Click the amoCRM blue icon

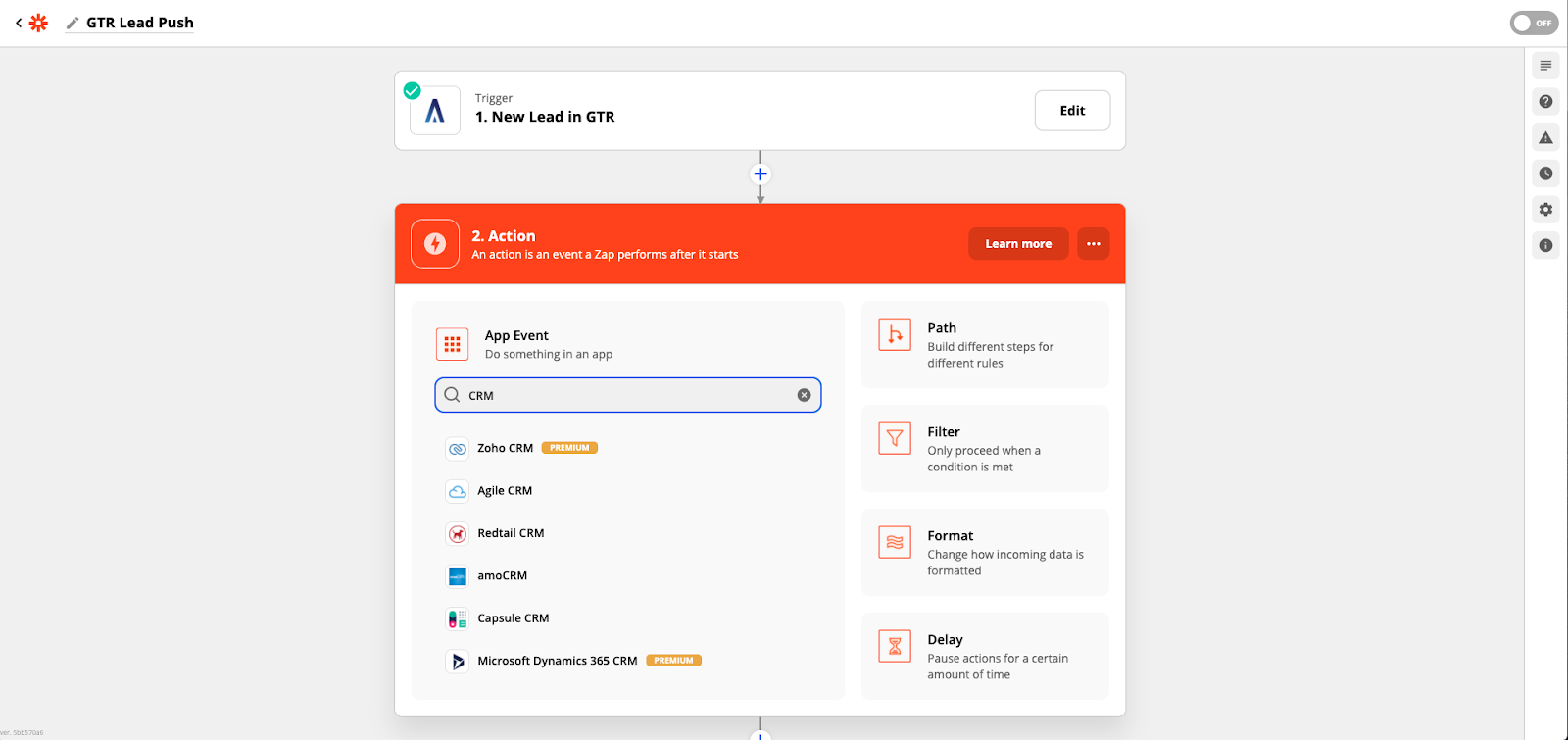pyautogui.click(x=458, y=576)
